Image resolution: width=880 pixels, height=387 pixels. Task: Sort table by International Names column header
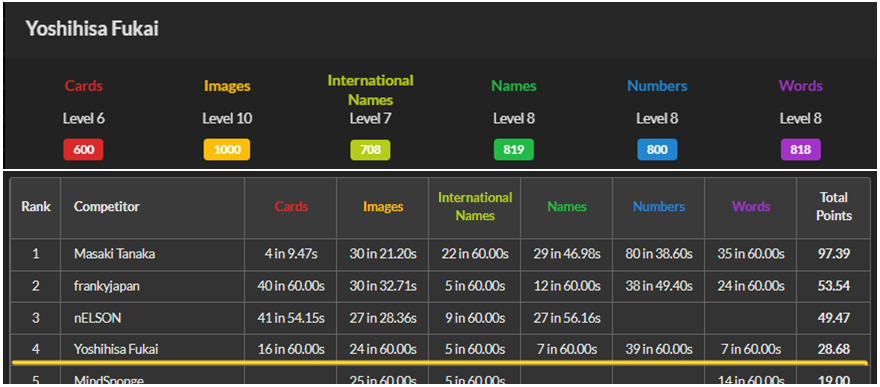475,206
